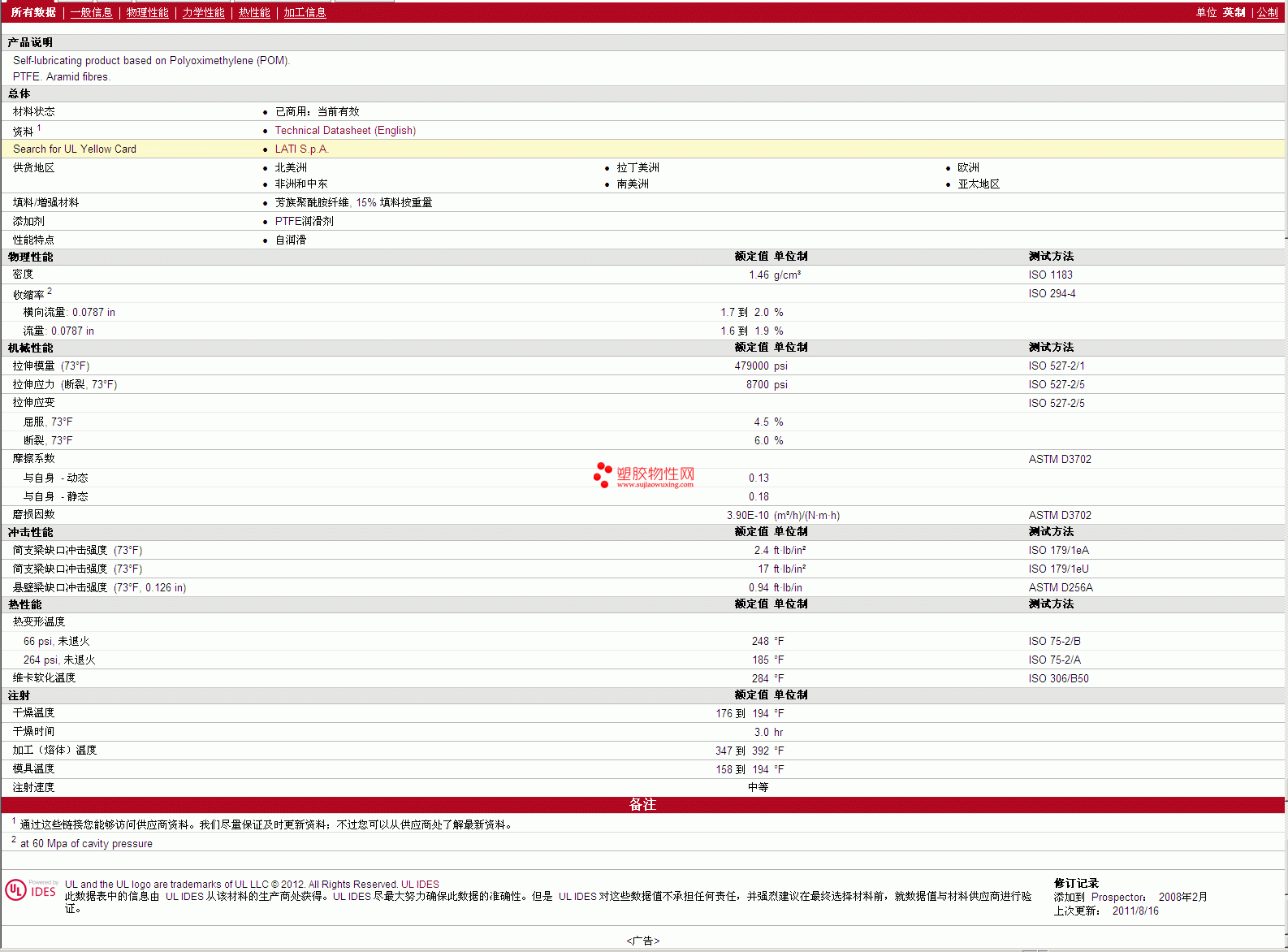Image resolution: width=1288 pixels, height=952 pixels.
Task: Open the Technical Datasheet (English) link
Action: (x=345, y=131)
